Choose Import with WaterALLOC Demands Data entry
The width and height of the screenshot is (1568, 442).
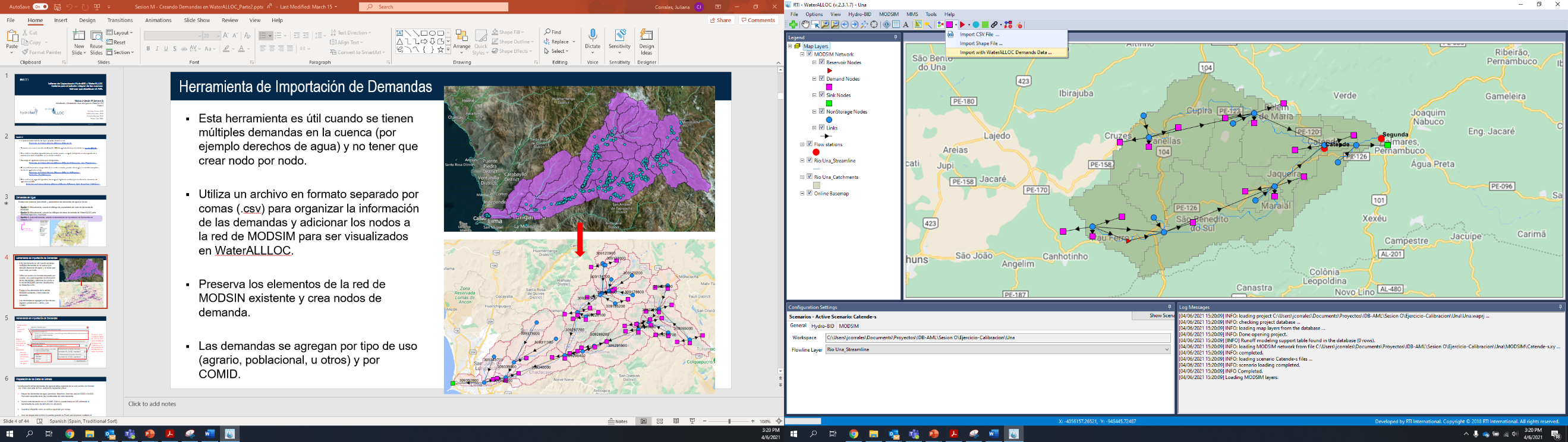coord(1007,52)
